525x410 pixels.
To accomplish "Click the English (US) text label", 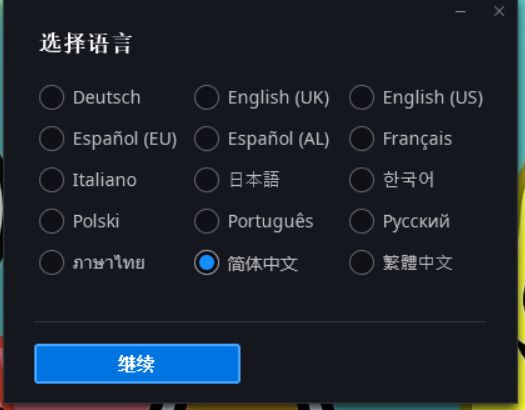I will pyautogui.click(x=433, y=98).
